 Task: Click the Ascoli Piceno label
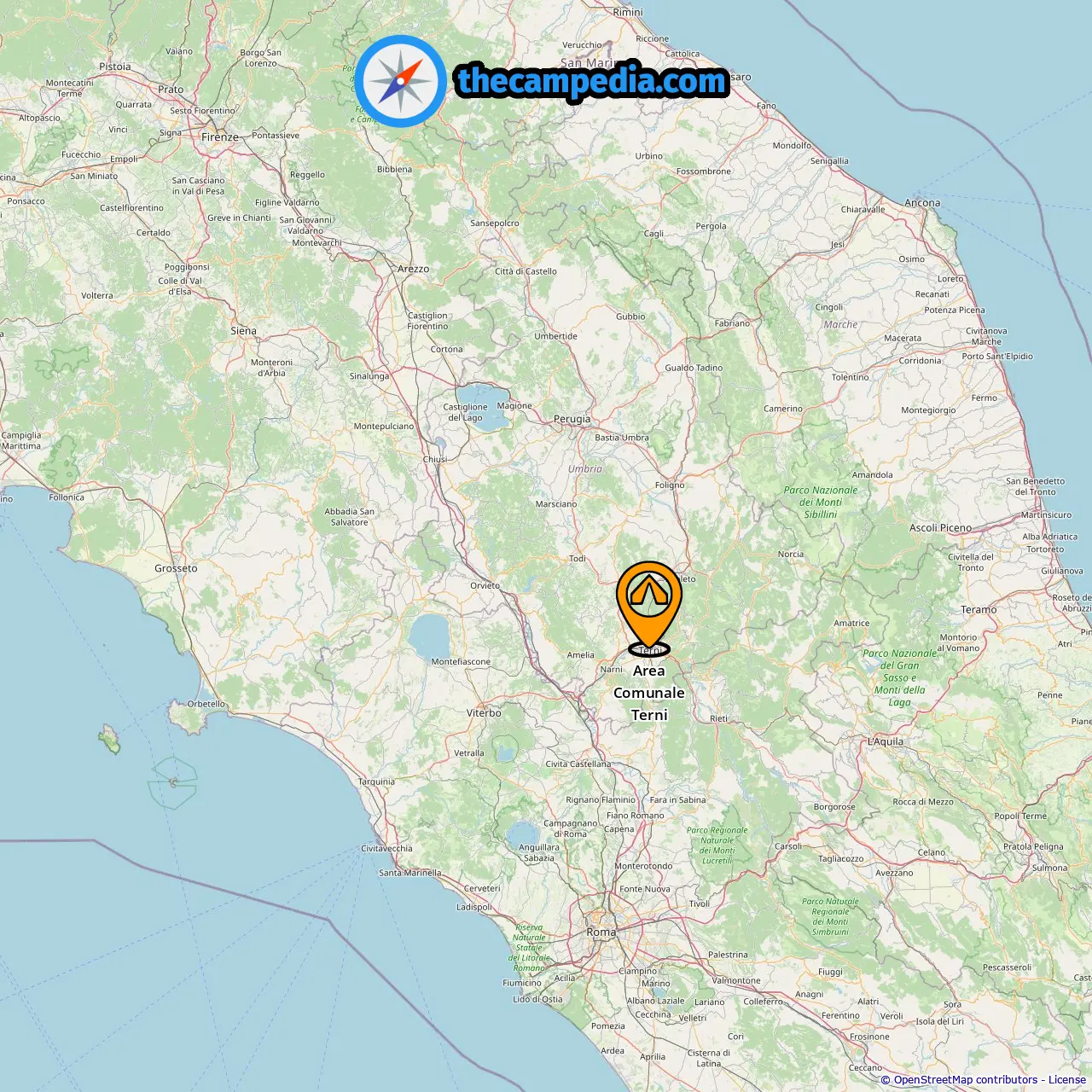point(940,528)
